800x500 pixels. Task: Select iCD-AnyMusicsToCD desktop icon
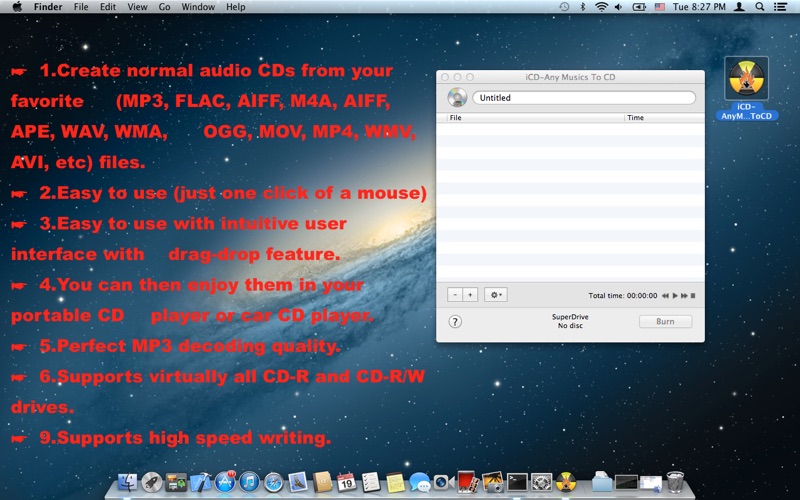(x=746, y=88)
